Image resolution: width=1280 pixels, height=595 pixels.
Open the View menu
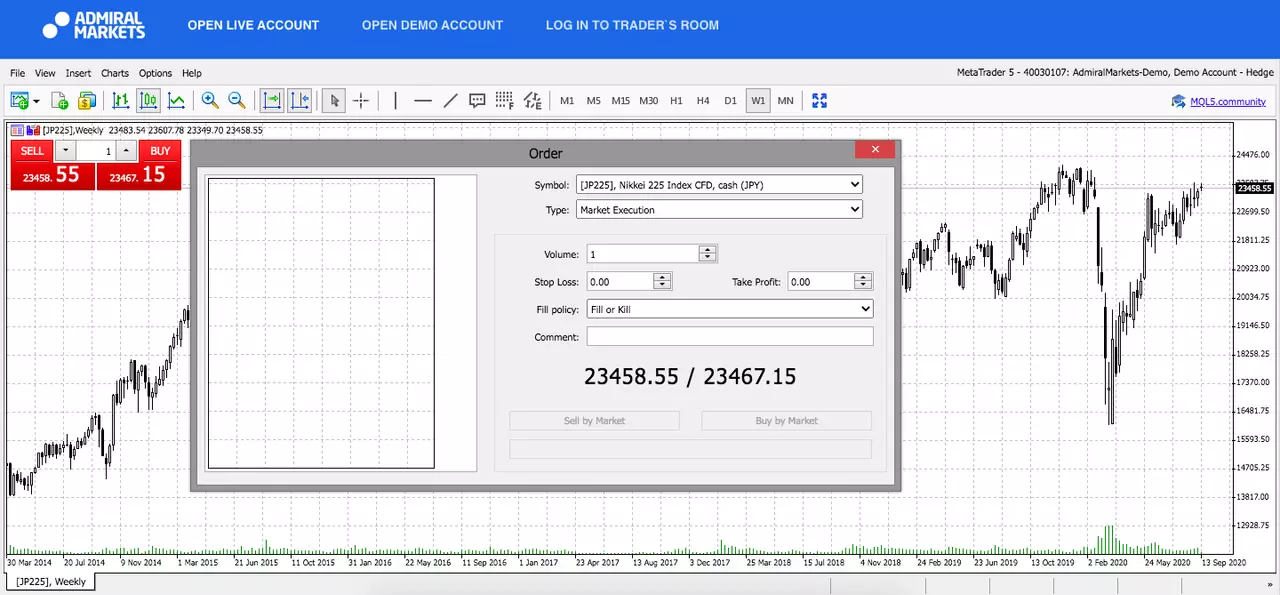coord(45,73)
